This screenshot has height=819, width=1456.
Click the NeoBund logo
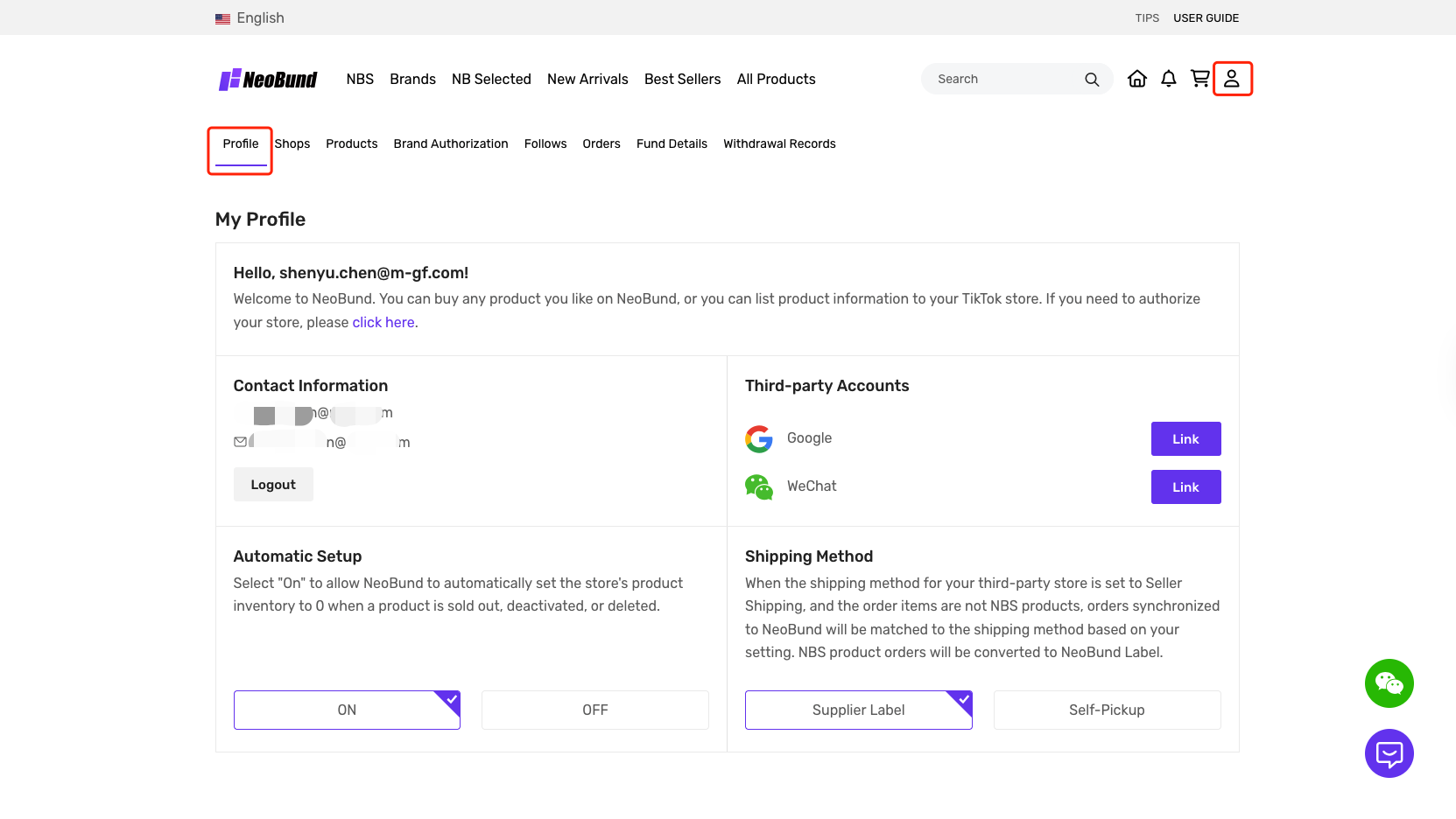point(268,80)
